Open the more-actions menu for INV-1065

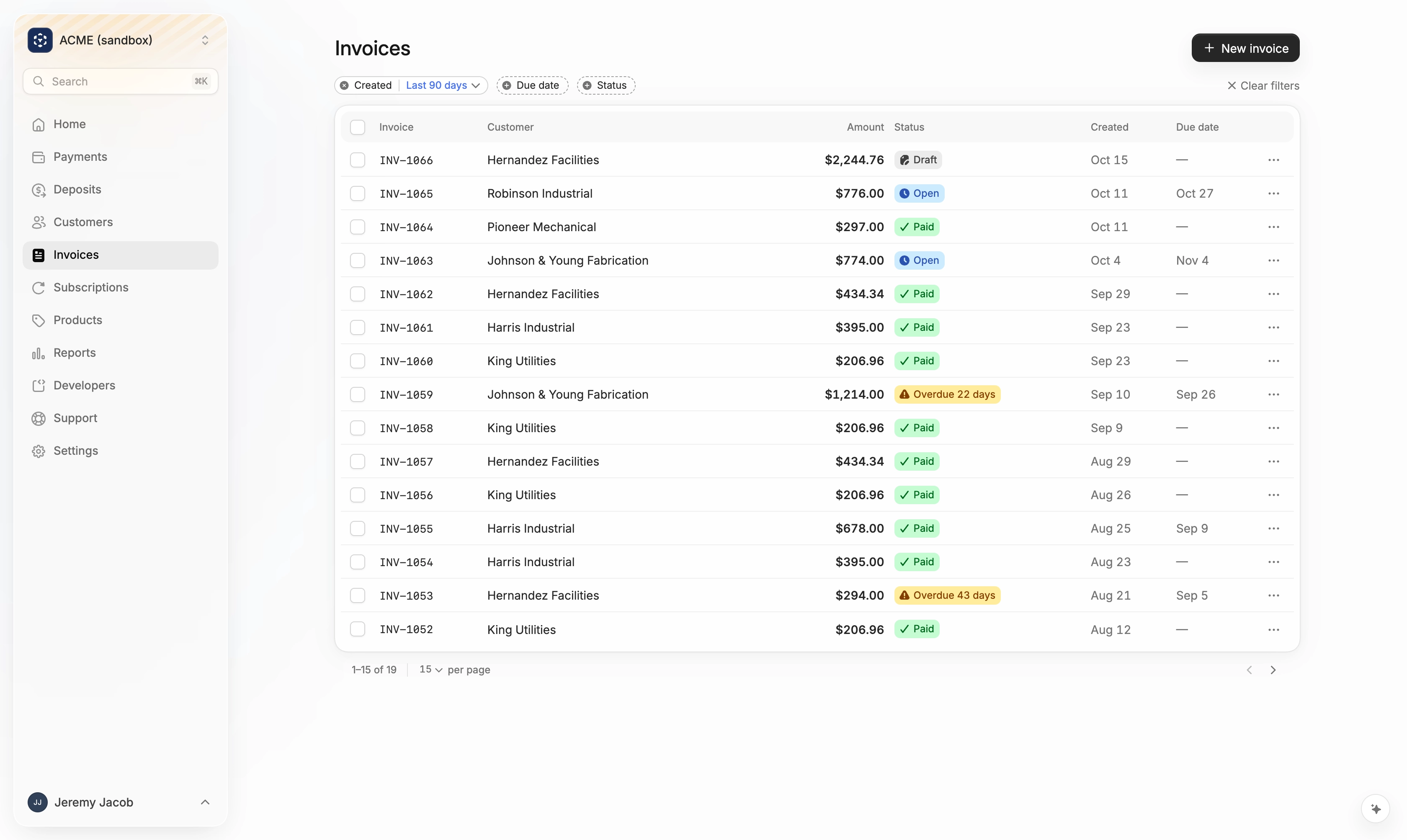(1273, 193)
